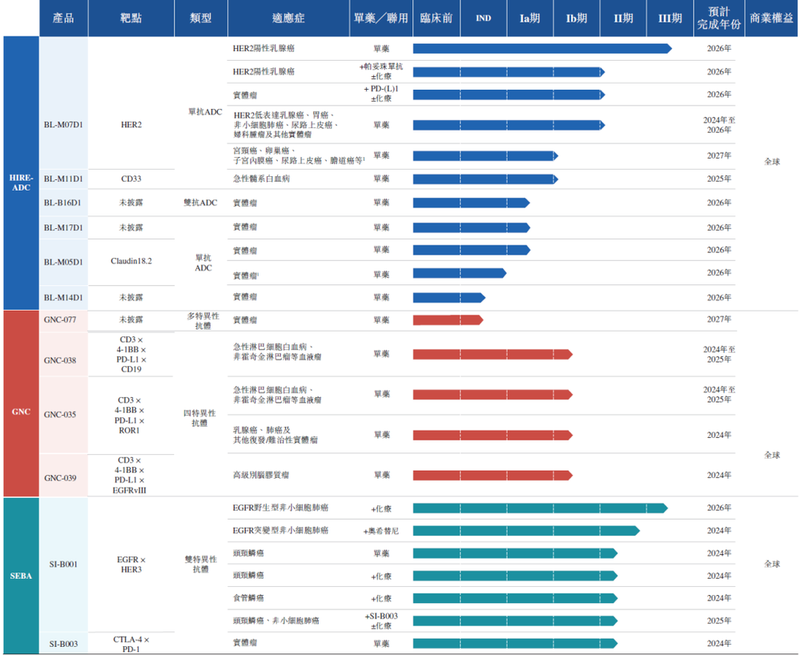Image resolution: width=800 pixels, height=655 pixels.
Task: Click the 高級別腦膠質瘤 indication text
Action: pos(262,474)
